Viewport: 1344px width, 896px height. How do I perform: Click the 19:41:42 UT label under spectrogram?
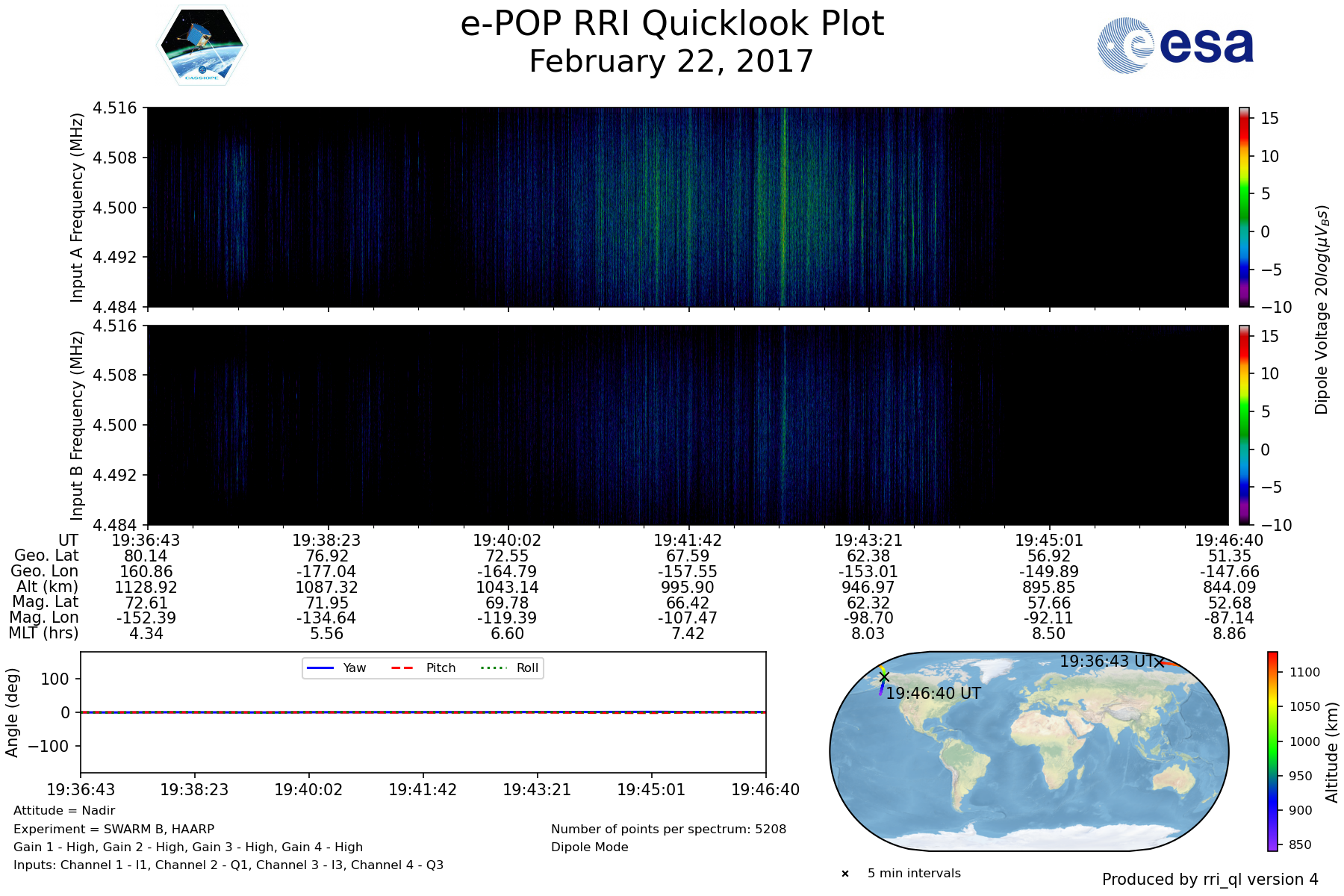(687, 541)
